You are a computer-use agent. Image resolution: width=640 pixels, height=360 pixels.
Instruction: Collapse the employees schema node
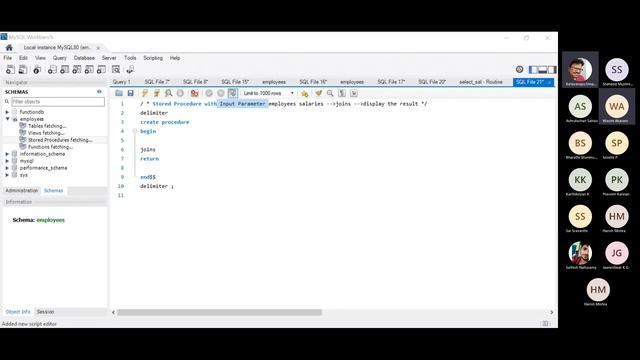(7, 119)
